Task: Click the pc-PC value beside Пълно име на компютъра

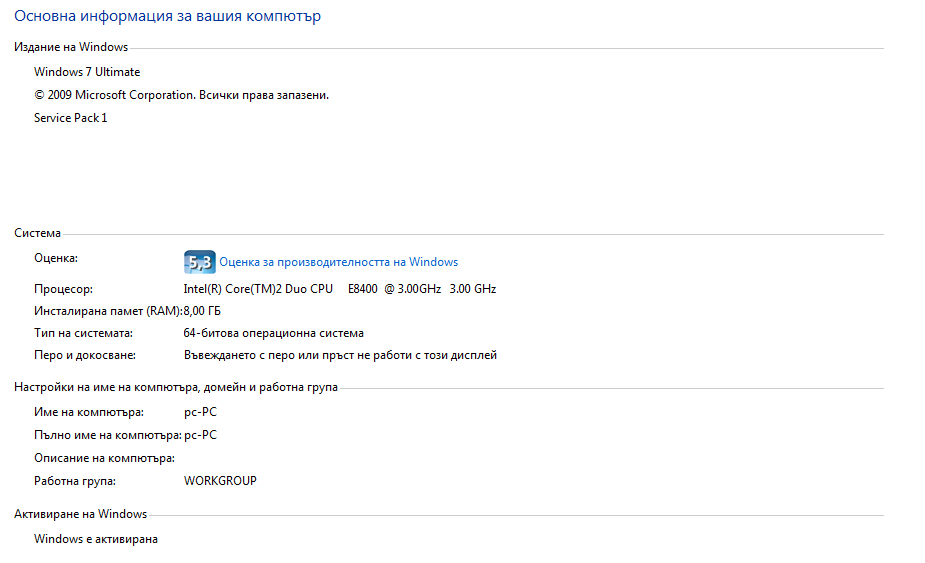Action: pyautogui.click(x=201, y=436)
